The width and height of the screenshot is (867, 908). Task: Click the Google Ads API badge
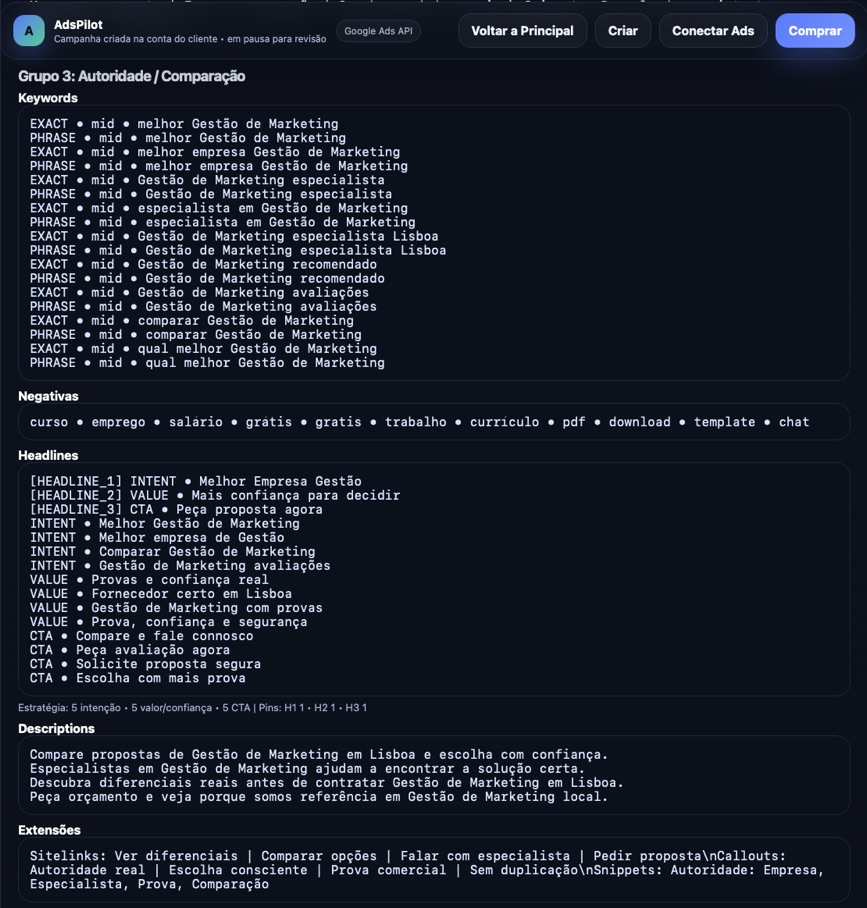click(x=378, y=31)
